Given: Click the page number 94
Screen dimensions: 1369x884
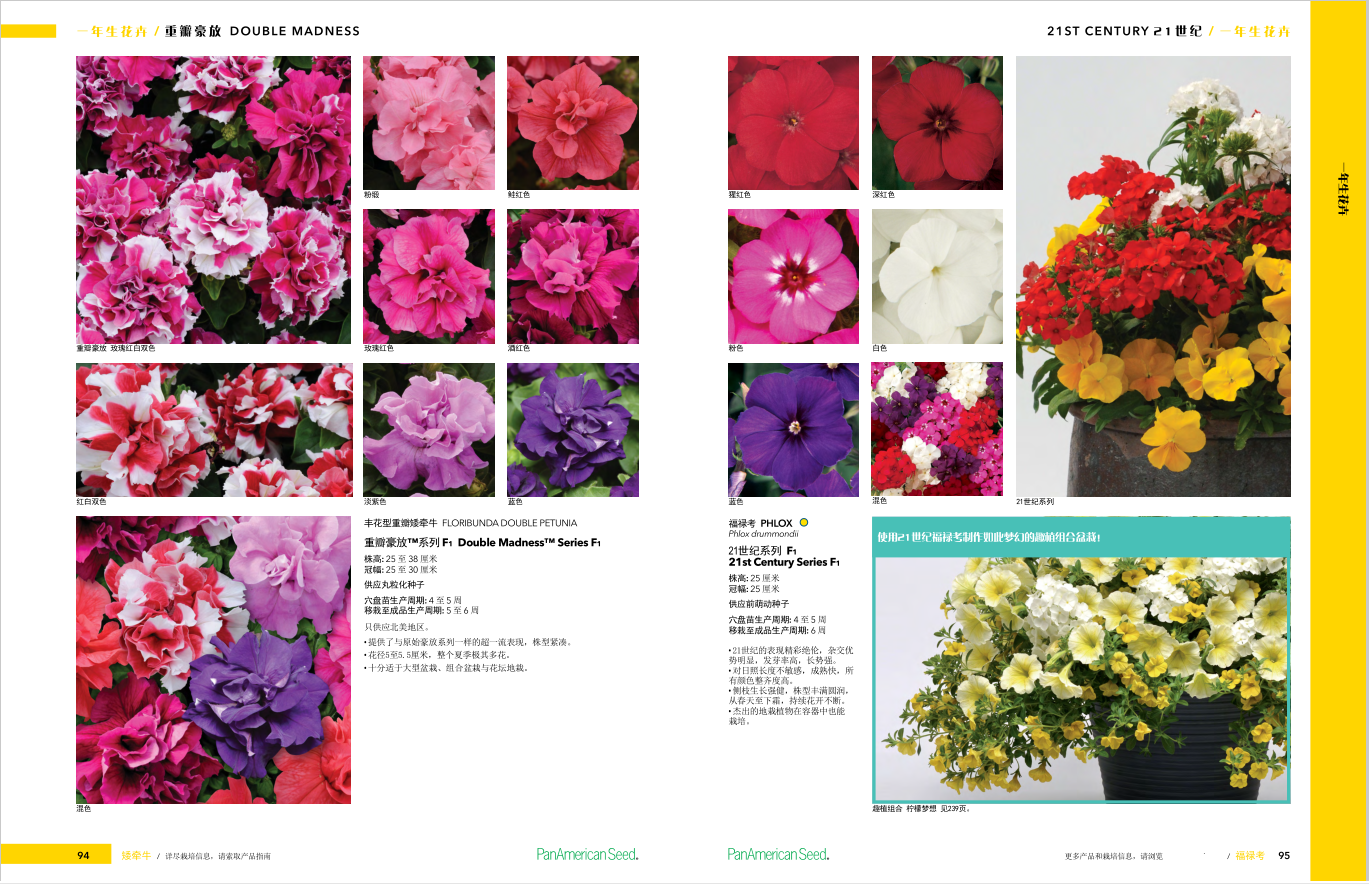Looking at the screenshot, I should point(84,856).
